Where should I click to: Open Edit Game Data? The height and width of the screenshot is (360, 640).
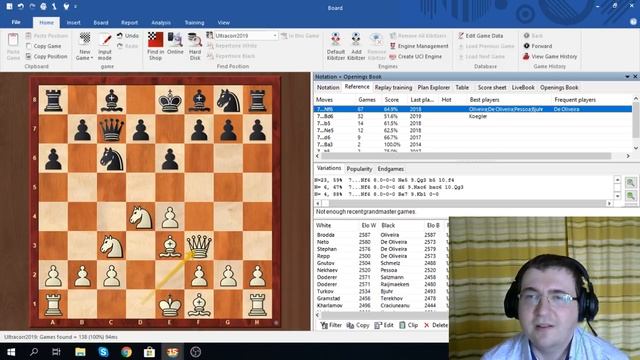pyautogui.click(x=480, y=36)
